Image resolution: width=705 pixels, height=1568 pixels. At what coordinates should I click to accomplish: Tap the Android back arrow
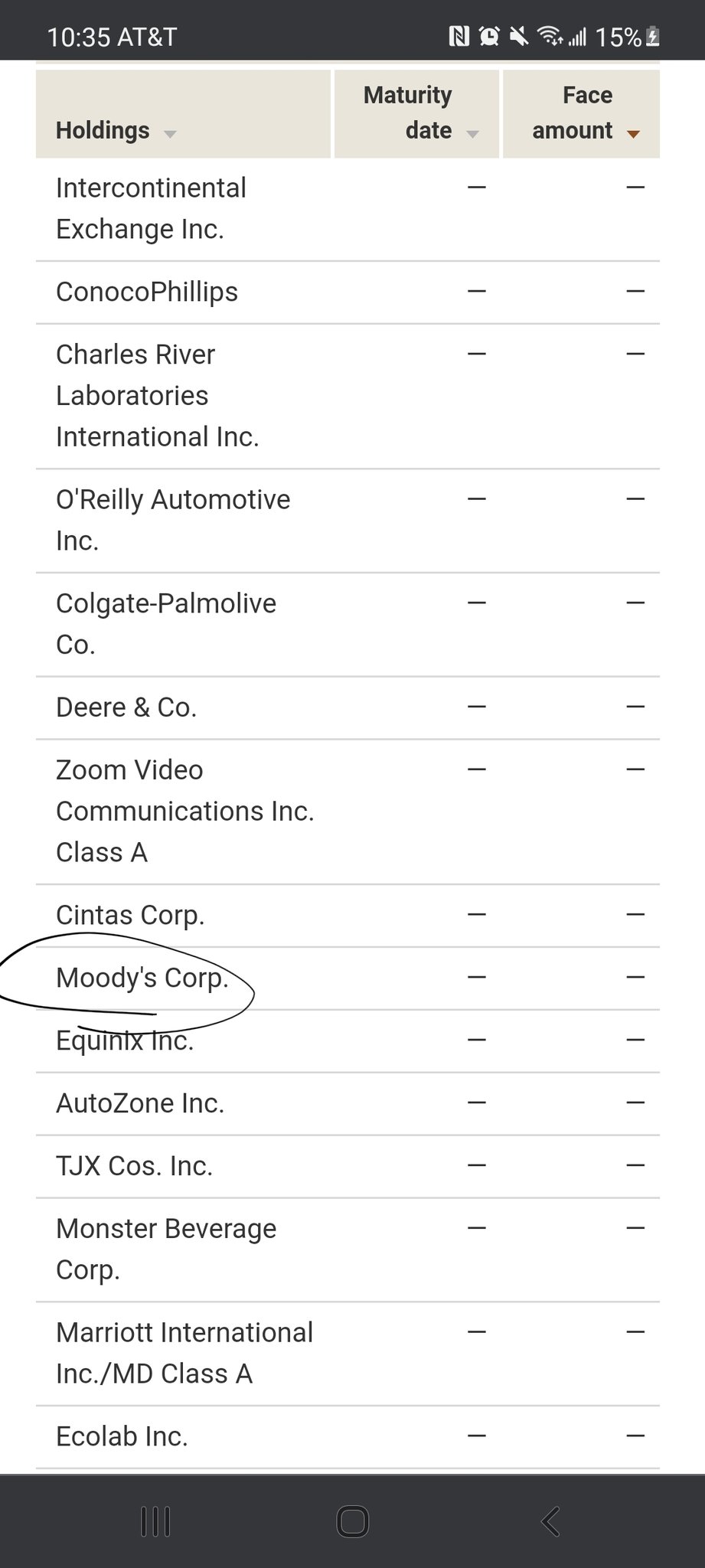[550, 1521]
